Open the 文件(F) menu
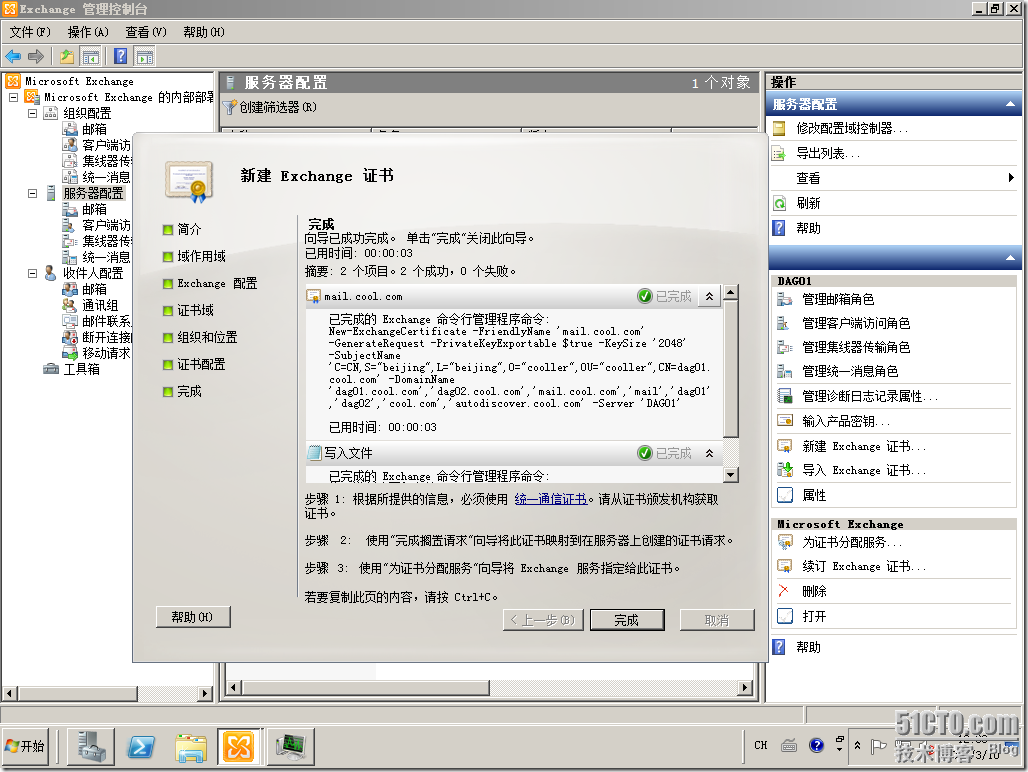Screen dimensions: 1028x772 pyautogui.click(x=29, y=32)
